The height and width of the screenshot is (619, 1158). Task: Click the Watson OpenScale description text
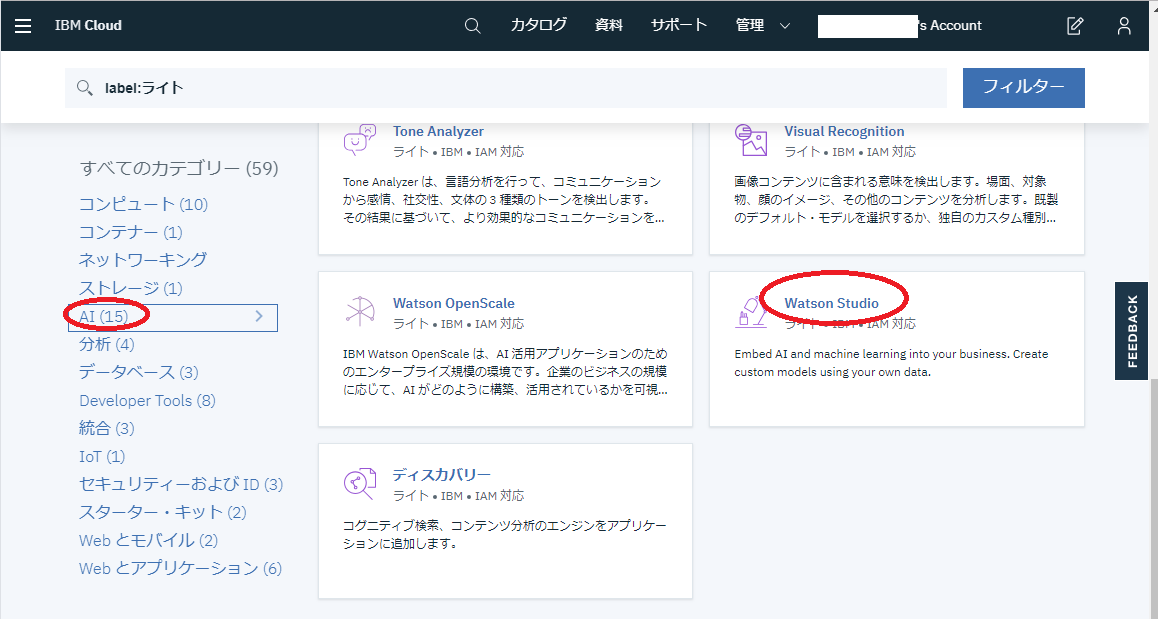[x=505, y=372]
